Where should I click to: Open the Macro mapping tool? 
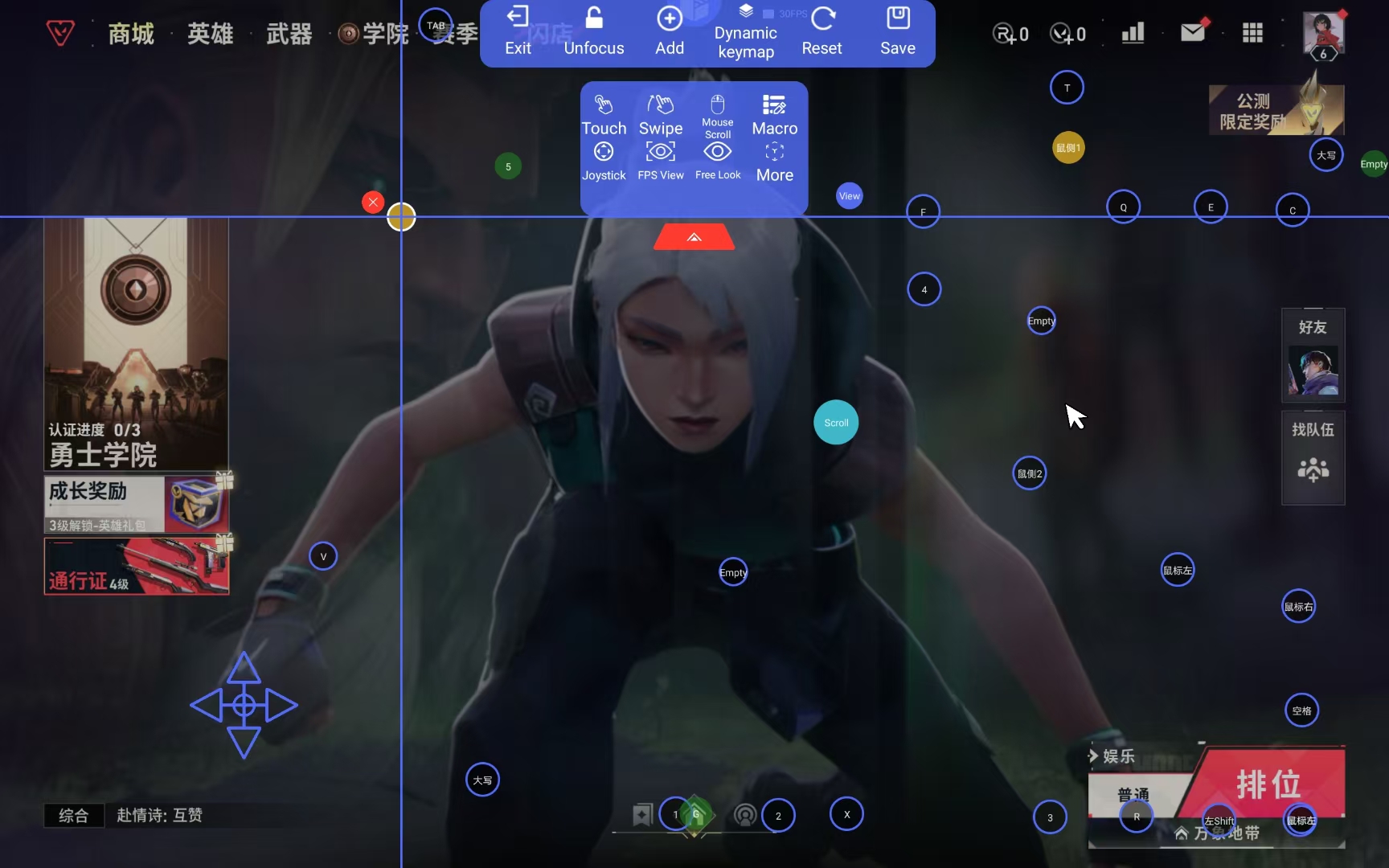774,116
